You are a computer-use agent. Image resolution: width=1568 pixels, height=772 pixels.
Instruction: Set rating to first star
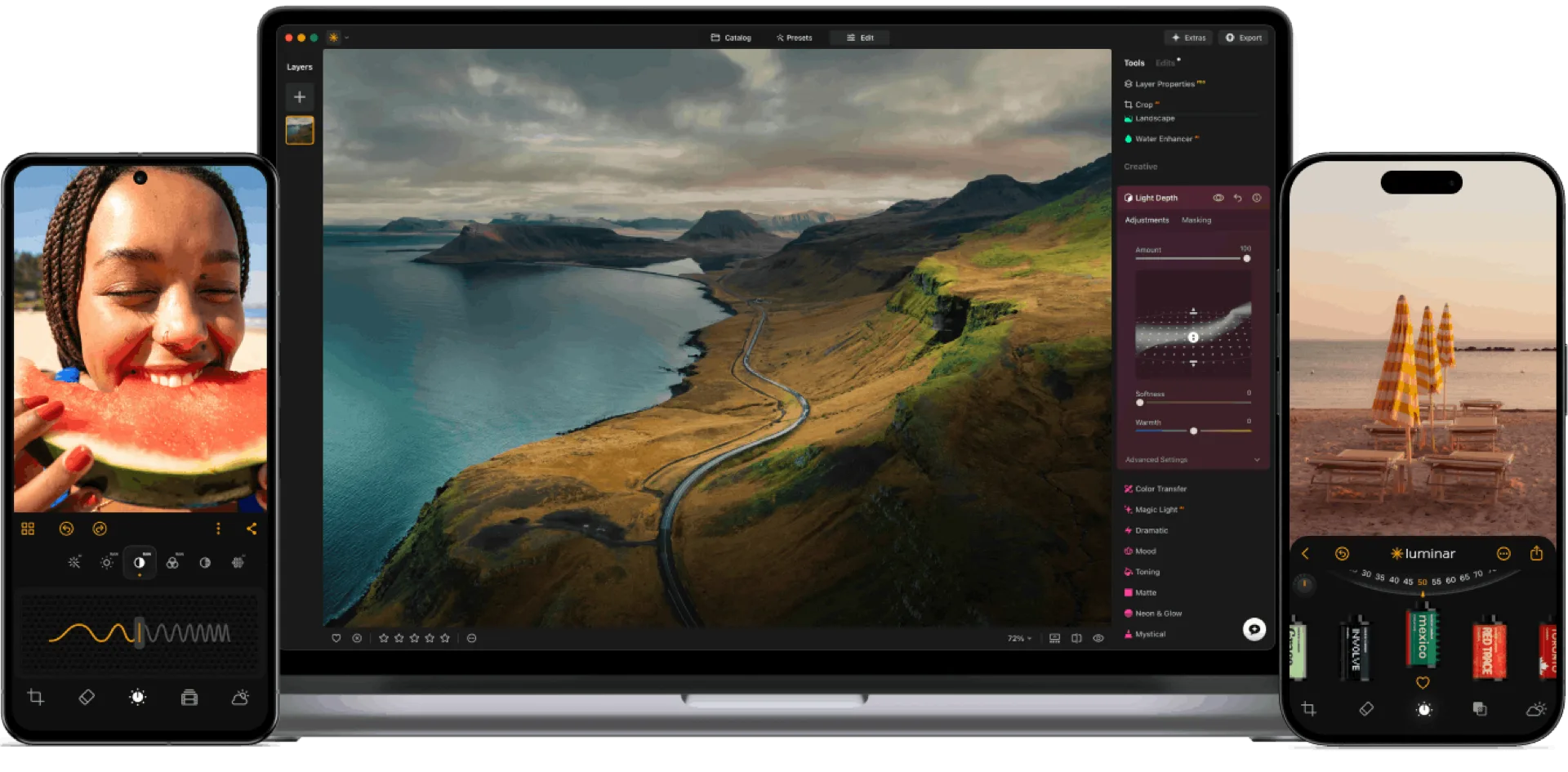384,638
